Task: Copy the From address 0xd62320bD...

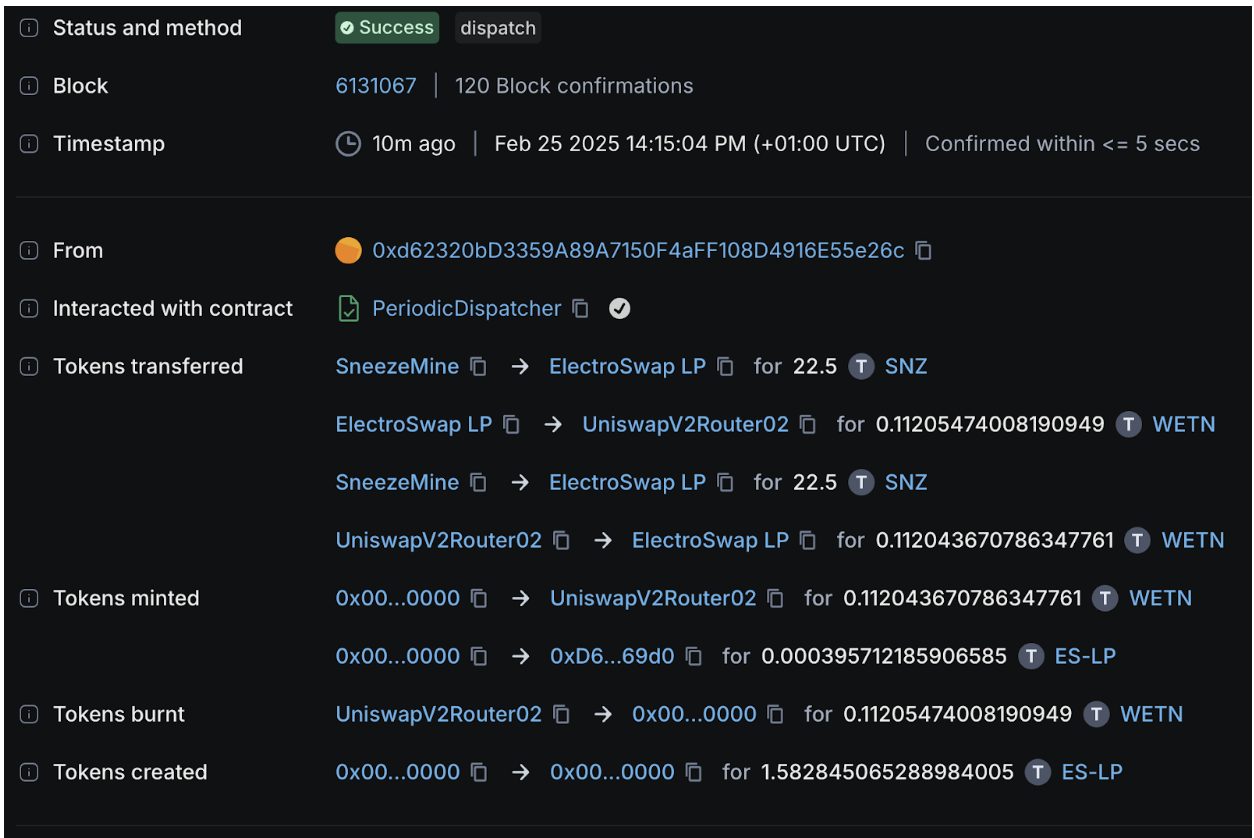Action: (924, 251)
